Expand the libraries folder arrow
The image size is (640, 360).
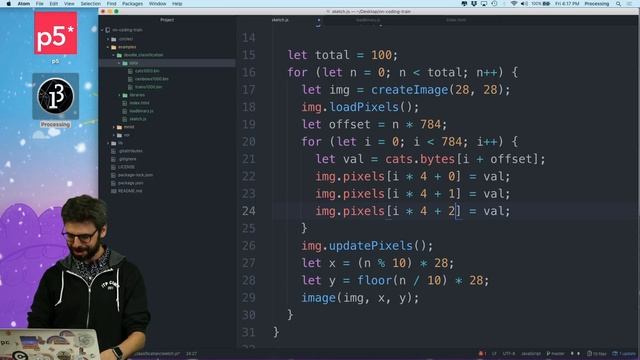120,95
